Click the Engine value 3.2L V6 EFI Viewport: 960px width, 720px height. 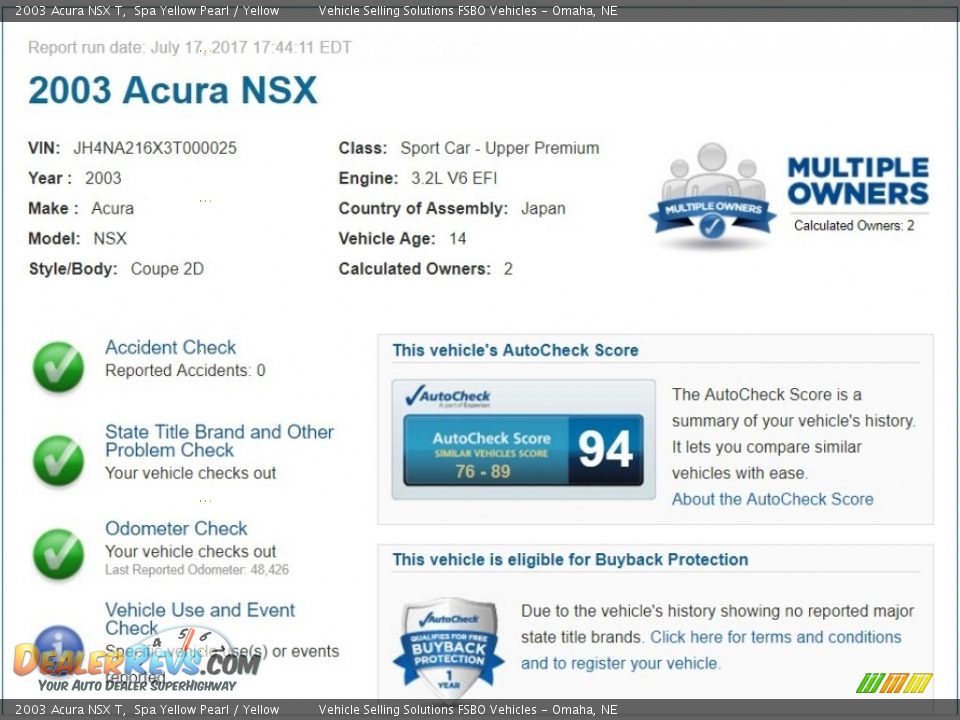(454, 178)
